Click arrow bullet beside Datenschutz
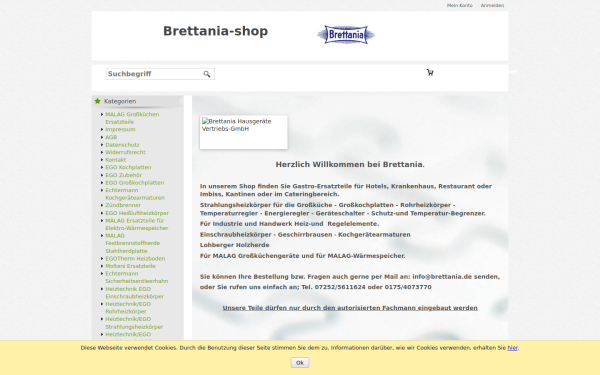Screen dimensions: 600x375 click(x=102, y=145)
